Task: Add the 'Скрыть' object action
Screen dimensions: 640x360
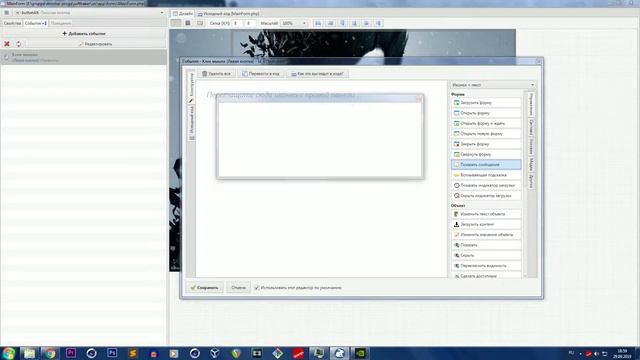Action: 486,256
